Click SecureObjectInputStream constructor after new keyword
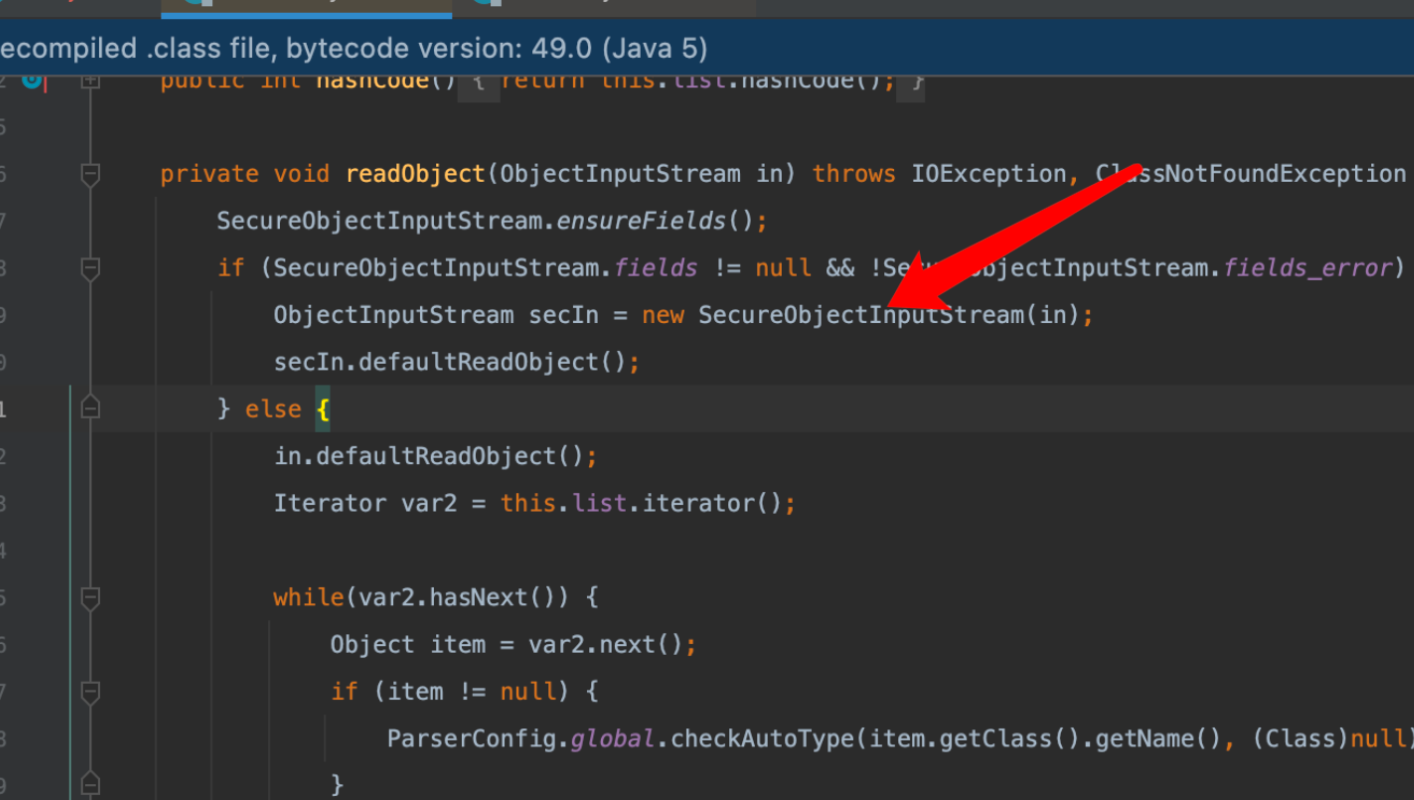Viewport: 1414px width, 800px height. coord(861,315)
